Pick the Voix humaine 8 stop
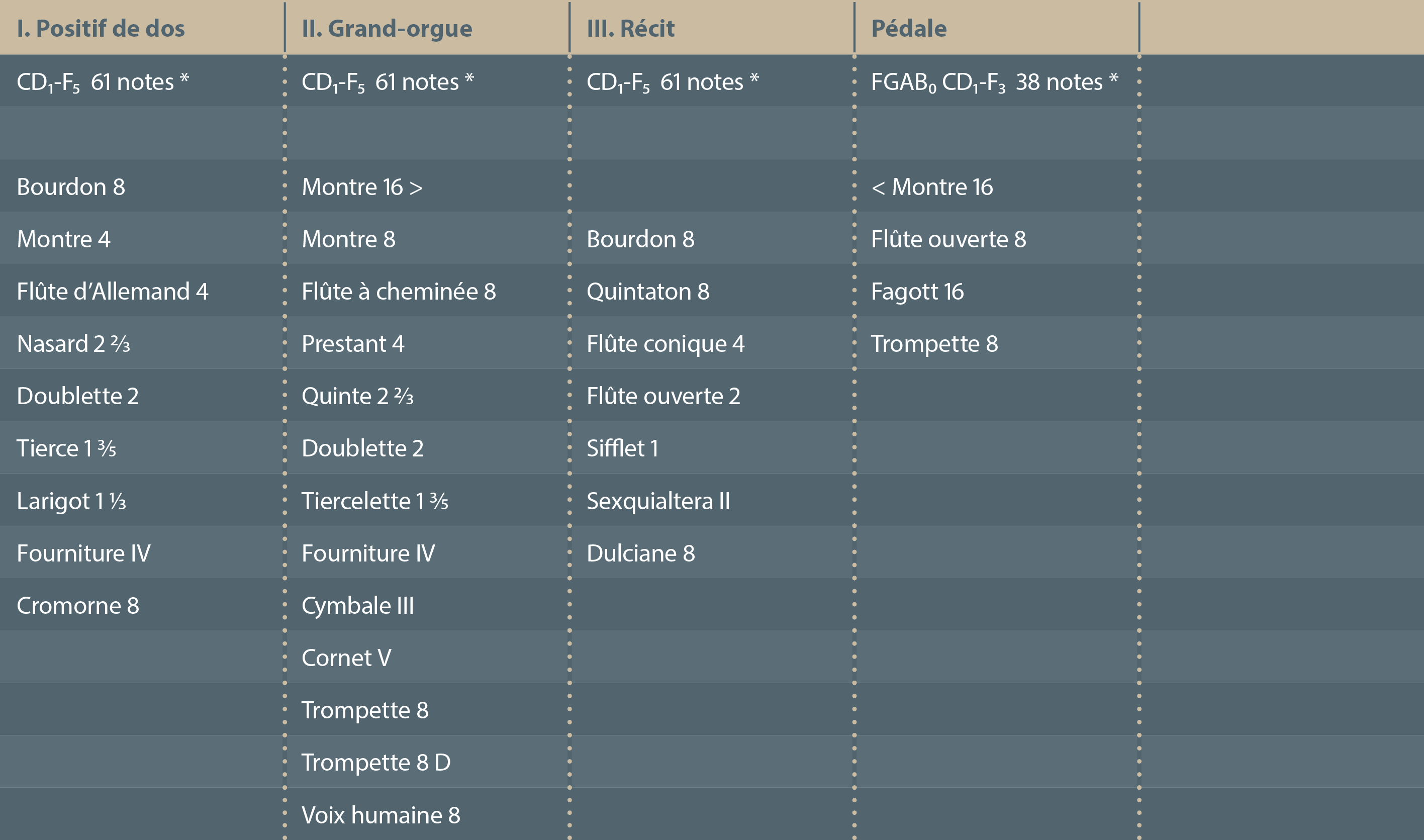 pyautogui.click(x=381, y=815)
